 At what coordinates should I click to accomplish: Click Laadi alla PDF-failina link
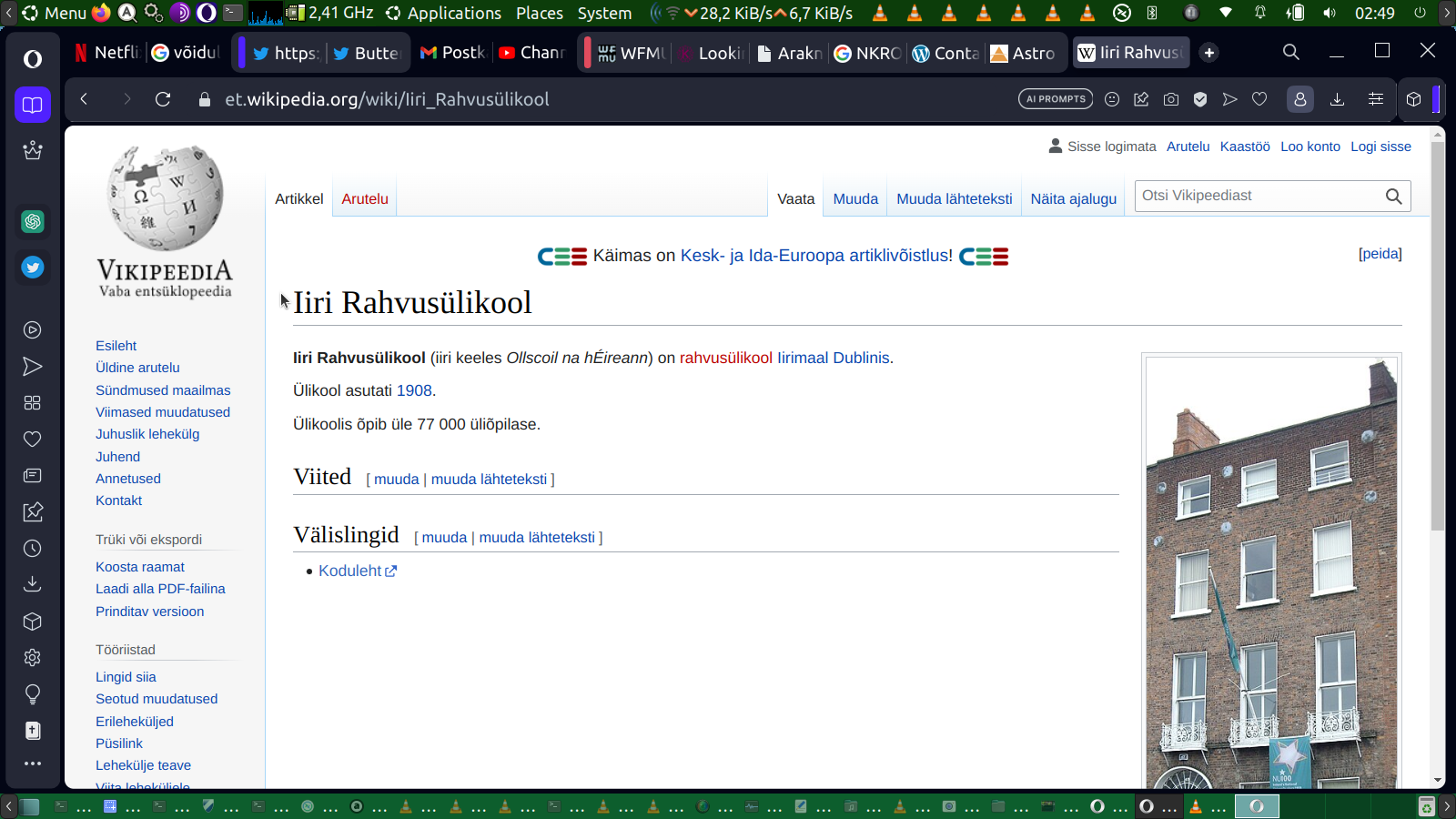pos(160,589)
